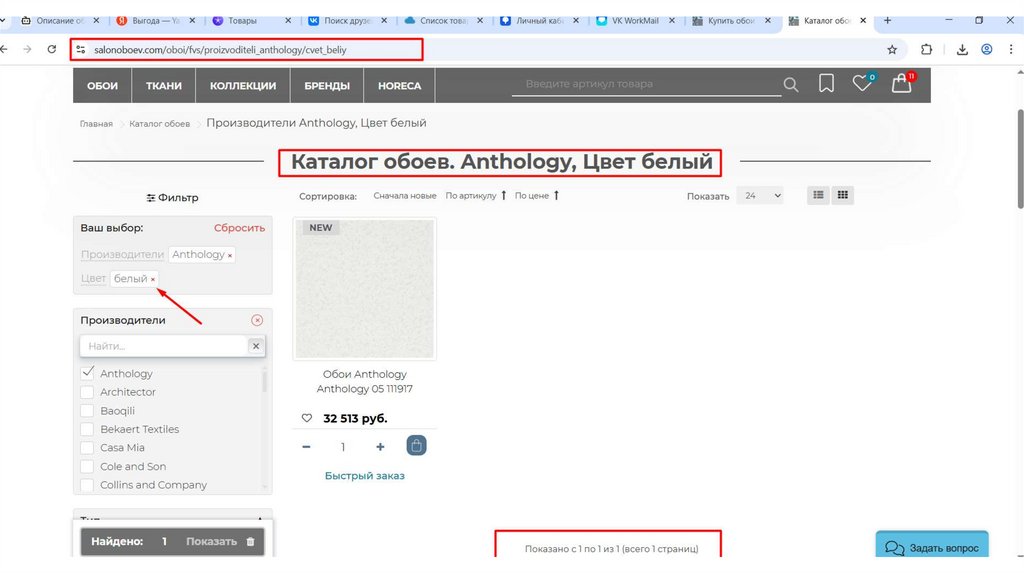Check the Baoqili manufacturer checkbox

coord(87,411)
